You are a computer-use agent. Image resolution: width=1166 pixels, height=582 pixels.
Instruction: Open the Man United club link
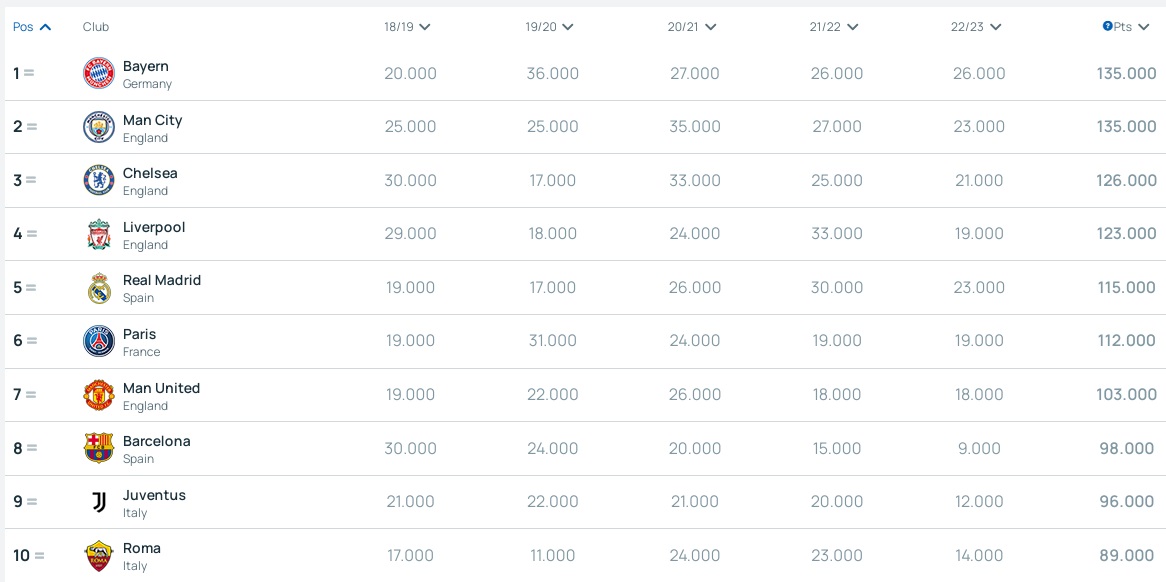coord(161,388)
